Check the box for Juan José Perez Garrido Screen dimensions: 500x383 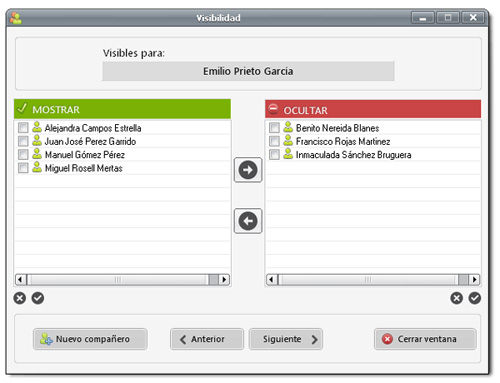tap(23, 141)
